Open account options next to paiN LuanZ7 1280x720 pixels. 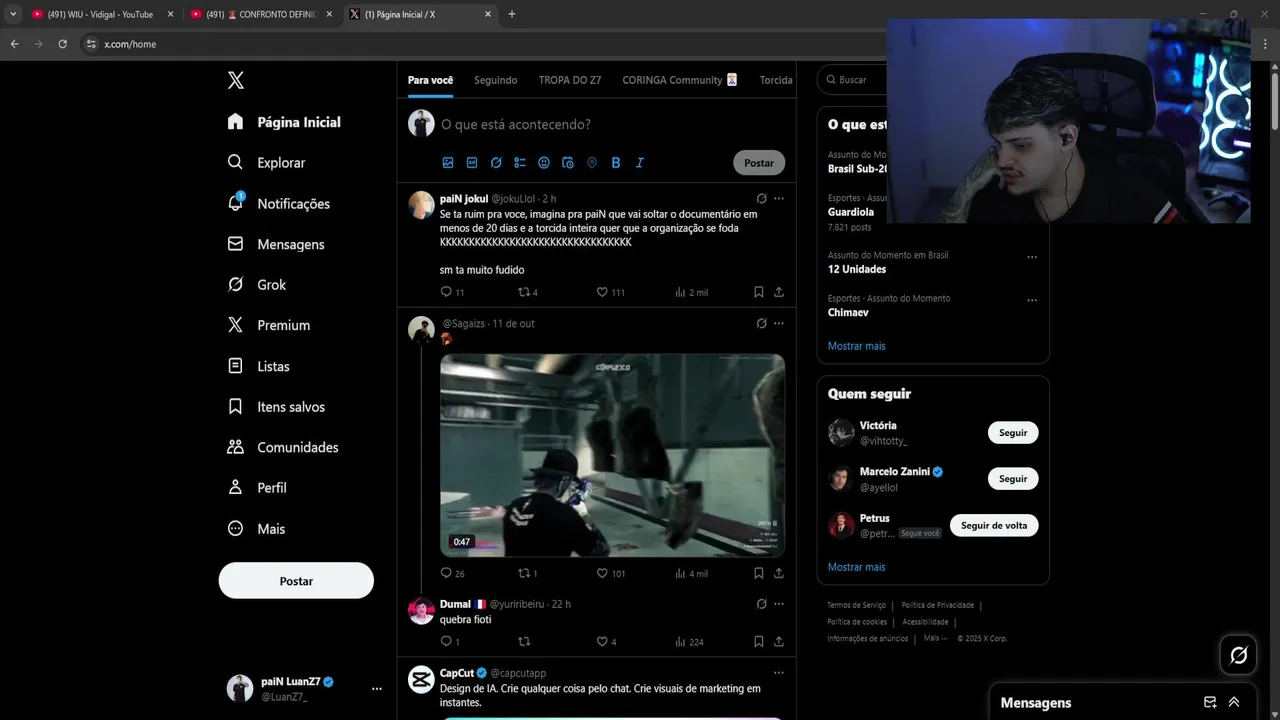coord(377,688)
